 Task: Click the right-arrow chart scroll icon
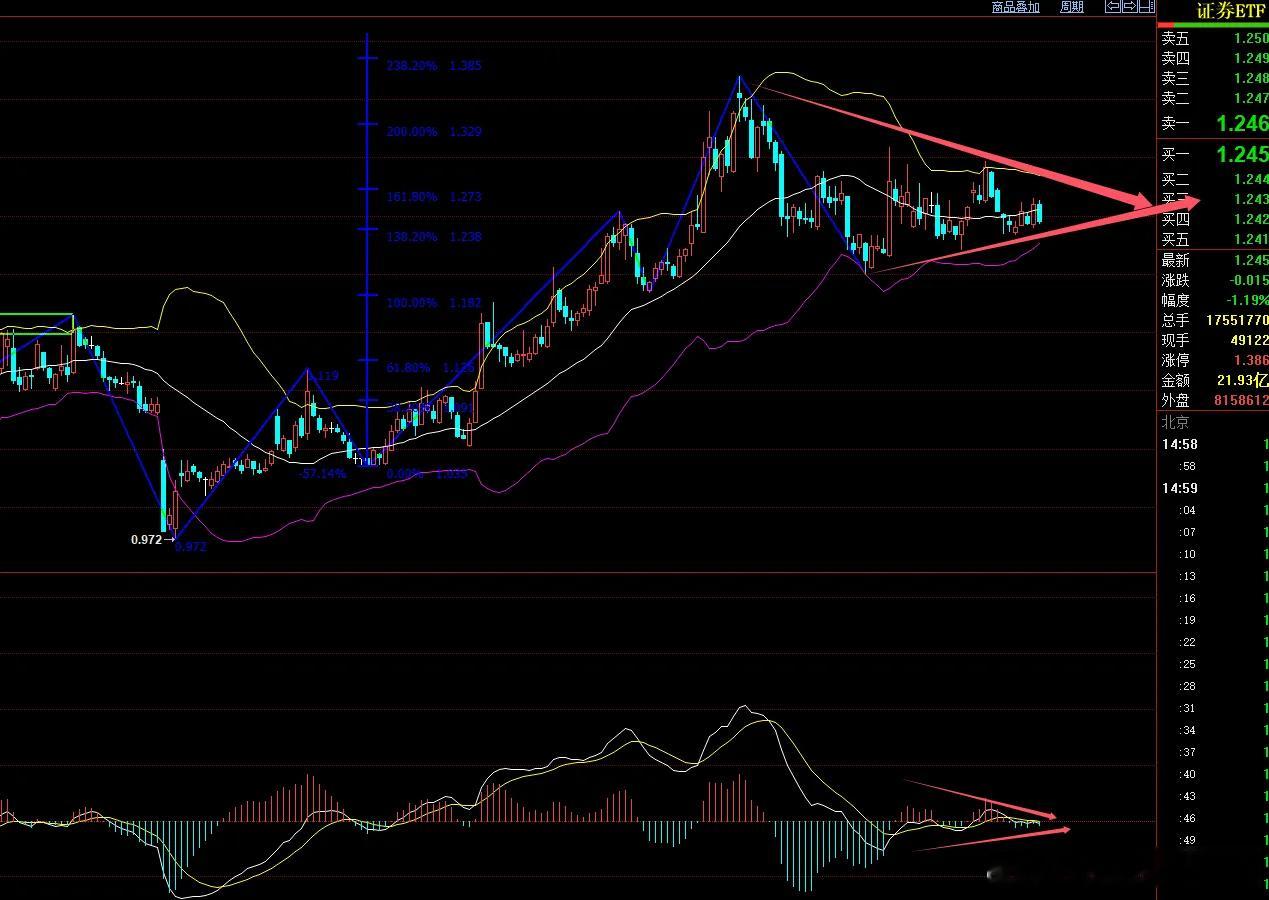pyautogui.click(x=1130, y=6)
